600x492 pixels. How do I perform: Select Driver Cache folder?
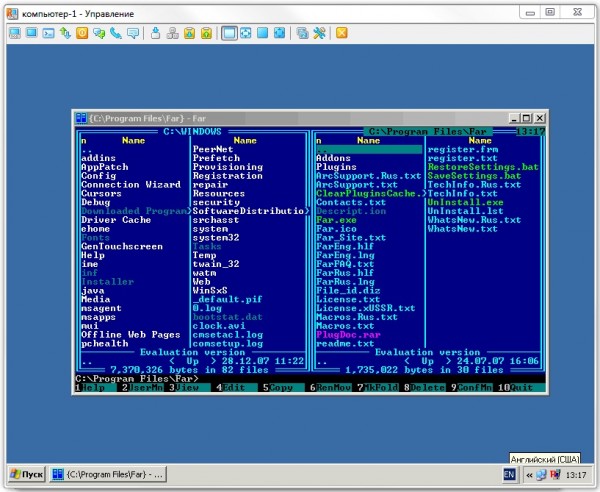point(116,220)
